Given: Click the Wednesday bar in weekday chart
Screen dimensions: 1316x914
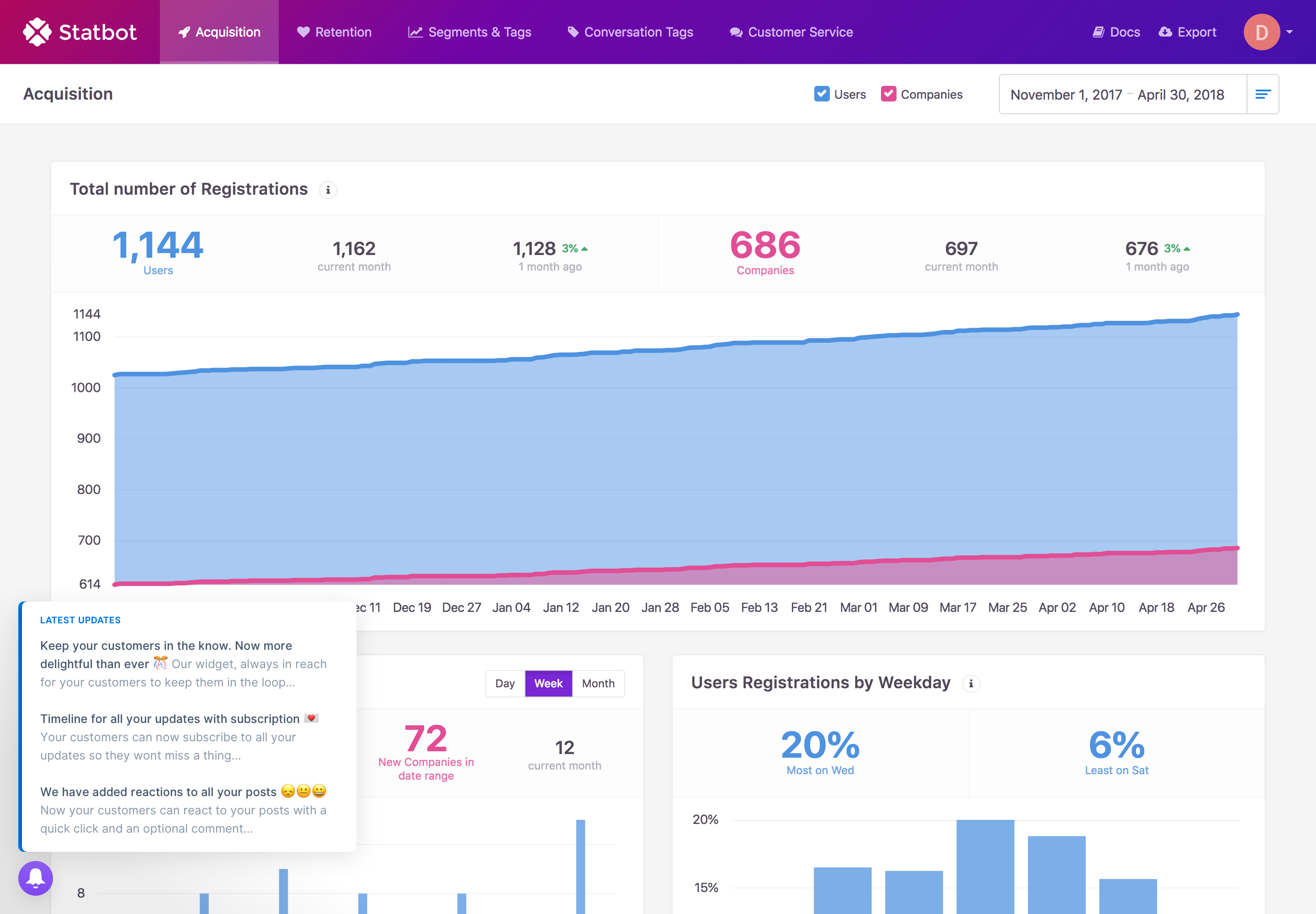Looking at the screenshot, I should pos(985,865).
